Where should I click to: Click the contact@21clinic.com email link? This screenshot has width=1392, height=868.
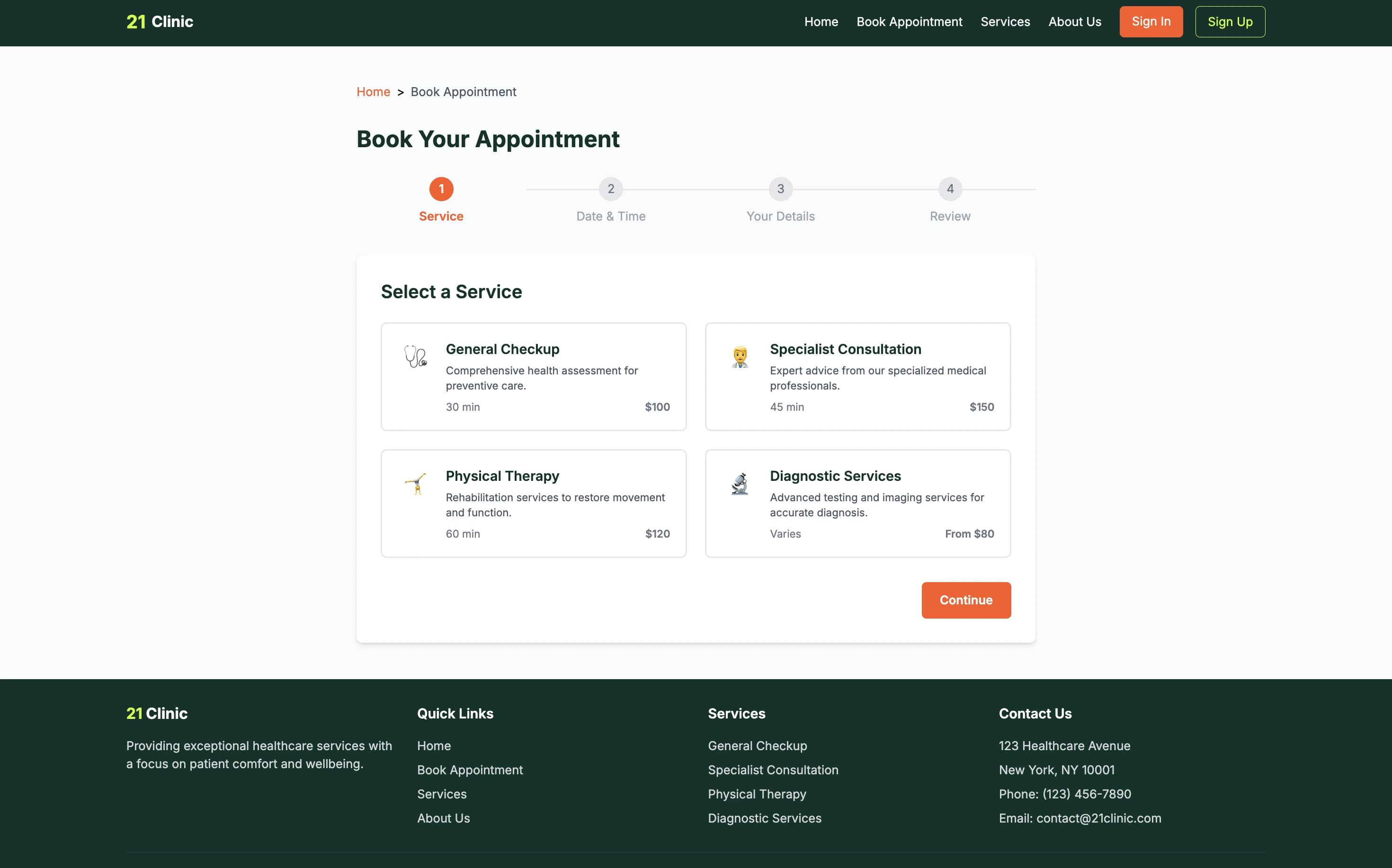(x=1098, y=818)
